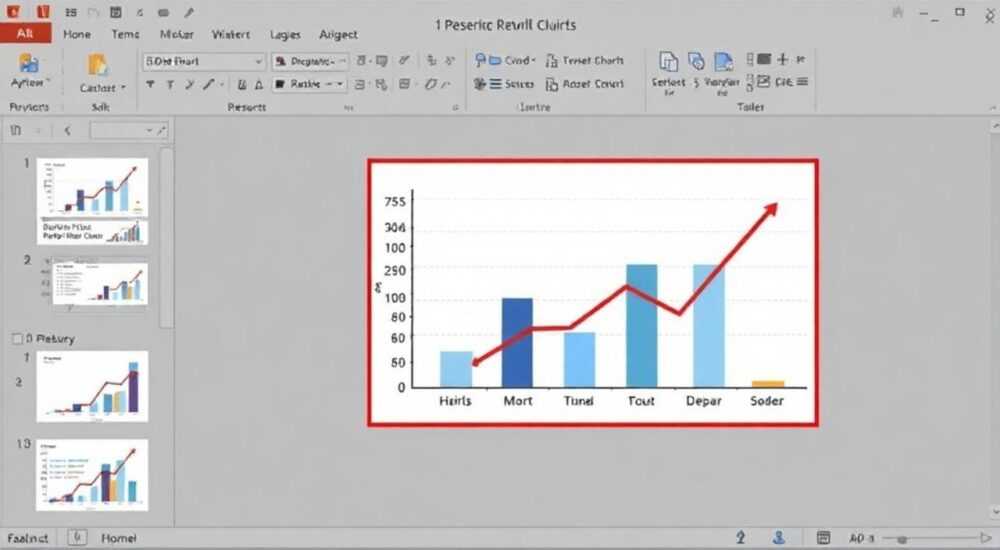This screenshot has width=1000, height=550.
Task: Switch to the Tems tab
Action: 125,34
